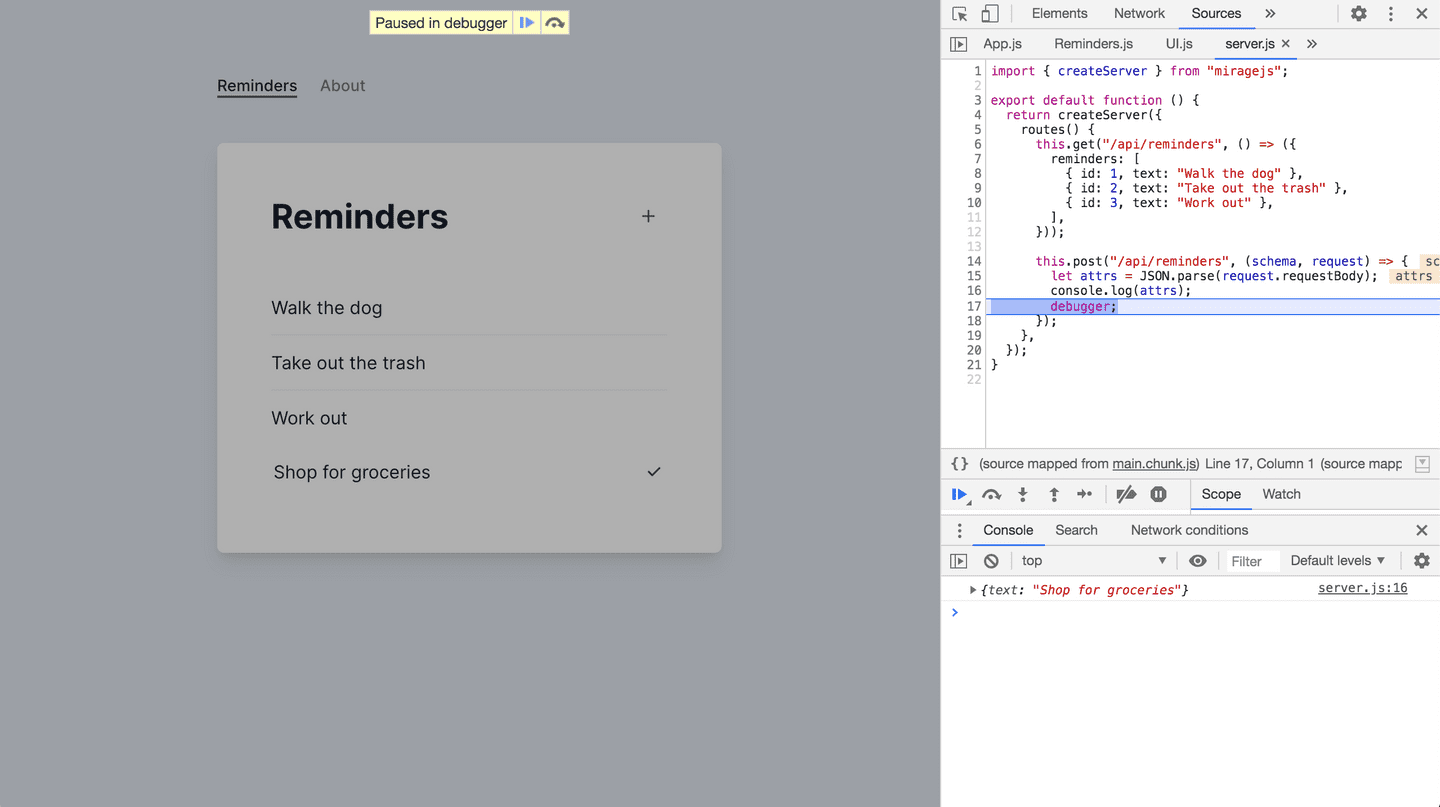Click the Step out of current function icon
The image size is (1440, 807).
(x=1052, y=494)
